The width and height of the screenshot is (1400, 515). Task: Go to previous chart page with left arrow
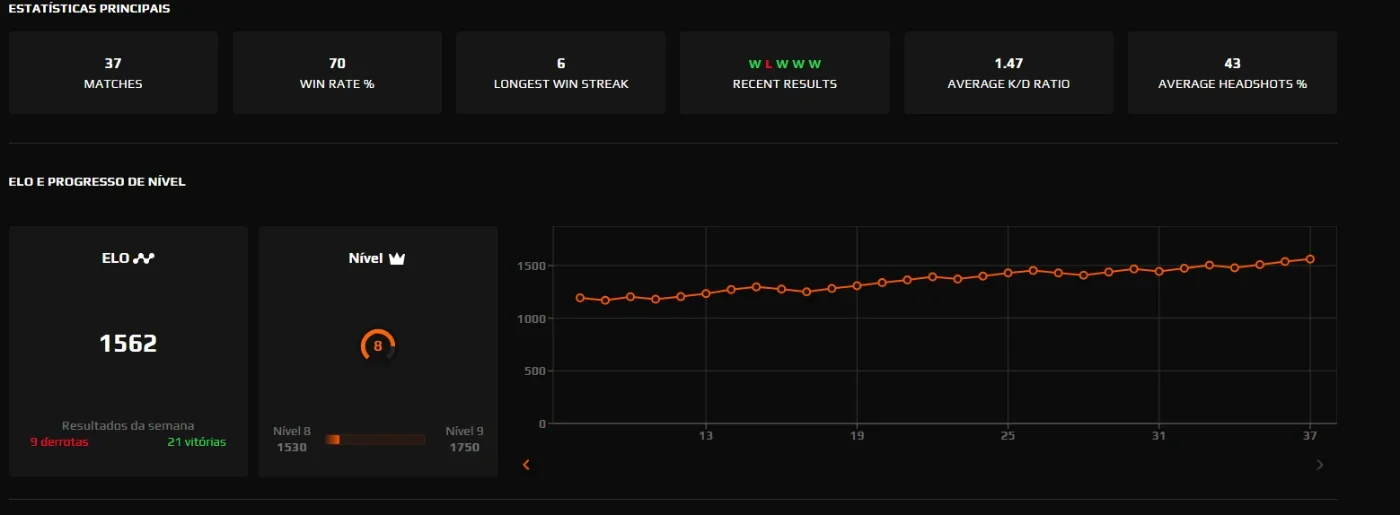coord(527,464)
